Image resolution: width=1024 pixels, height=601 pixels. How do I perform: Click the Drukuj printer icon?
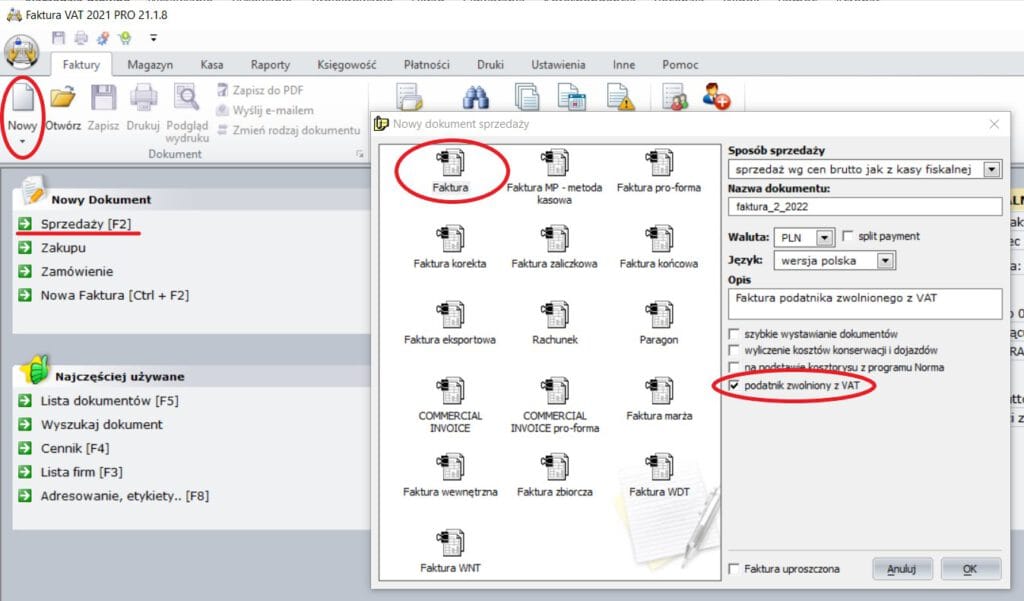[x=143, y=98]
